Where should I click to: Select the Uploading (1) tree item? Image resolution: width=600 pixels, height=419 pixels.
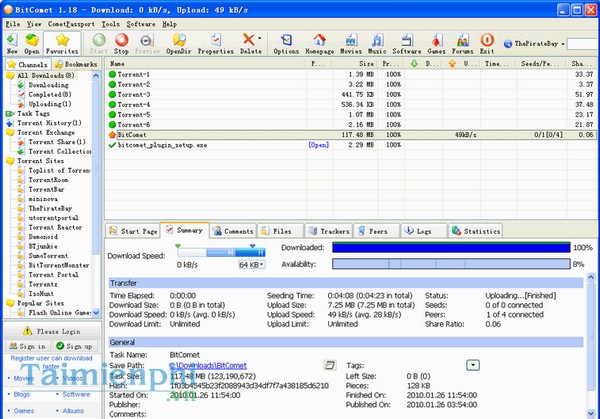click(x=50, y=104)
